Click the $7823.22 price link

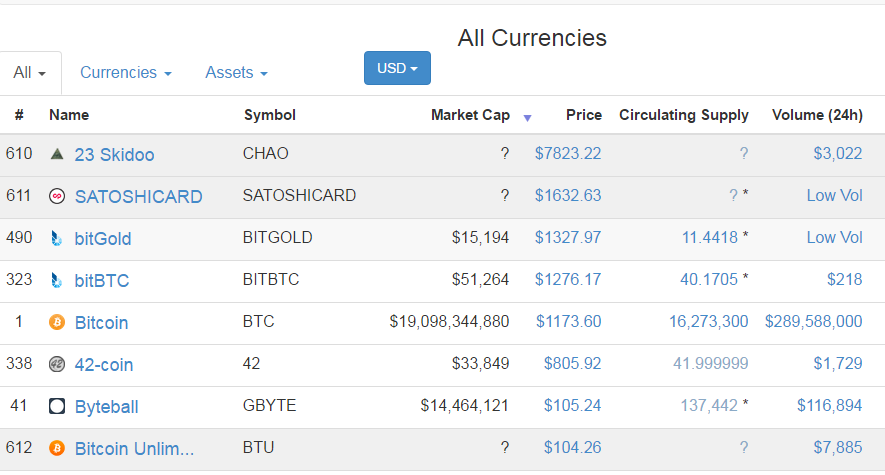[568, 153]
